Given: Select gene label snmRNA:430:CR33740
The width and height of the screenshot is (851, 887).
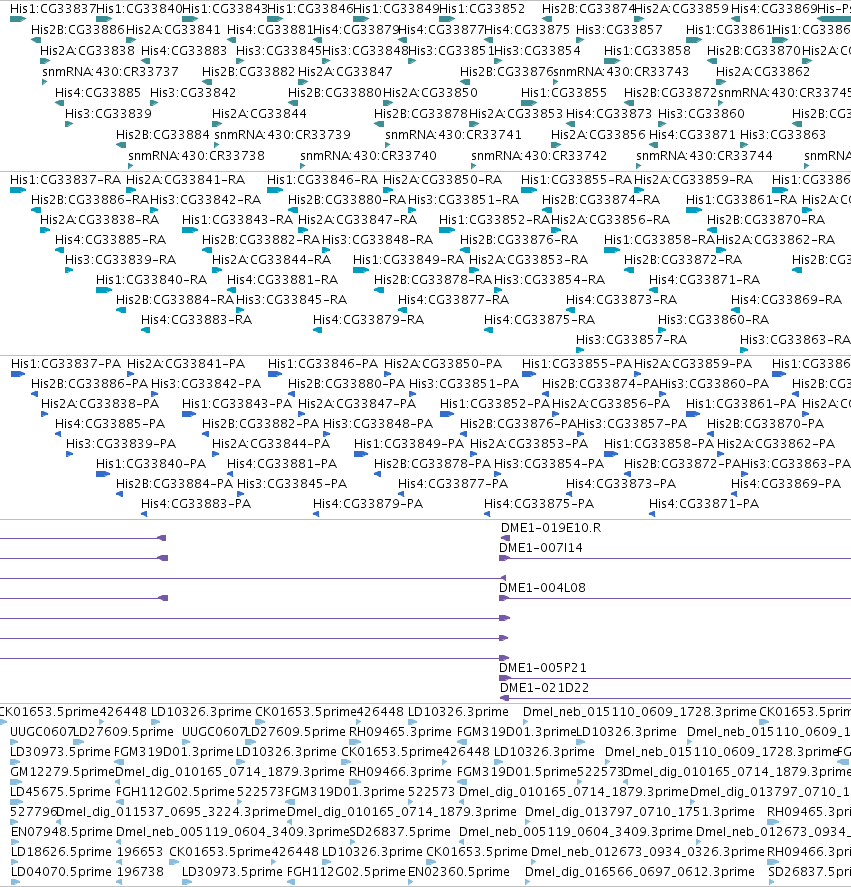Looking at the screenshot, I should click(368, 156).
